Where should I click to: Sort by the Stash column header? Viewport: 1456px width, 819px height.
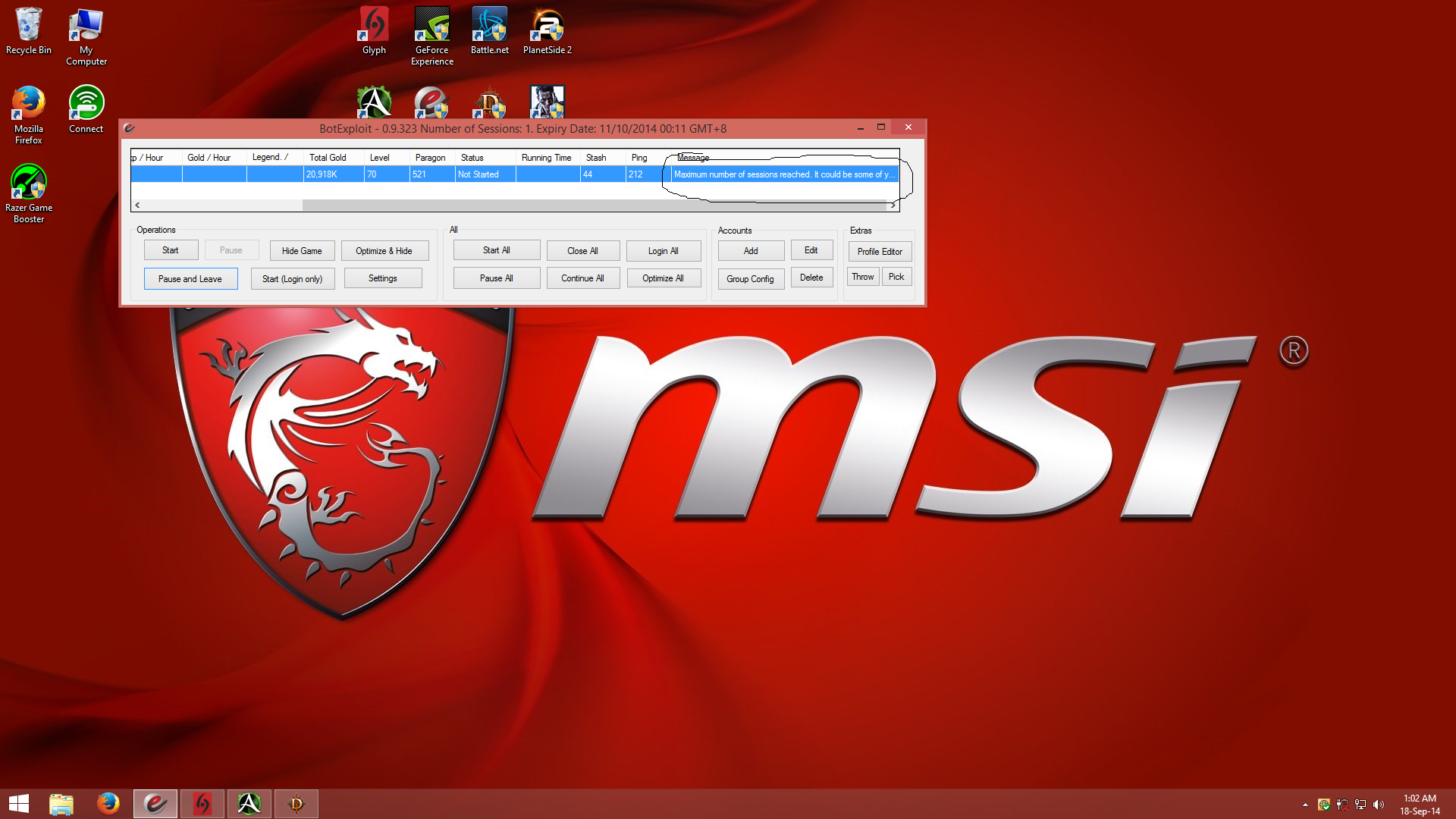(x=604, y=158)
